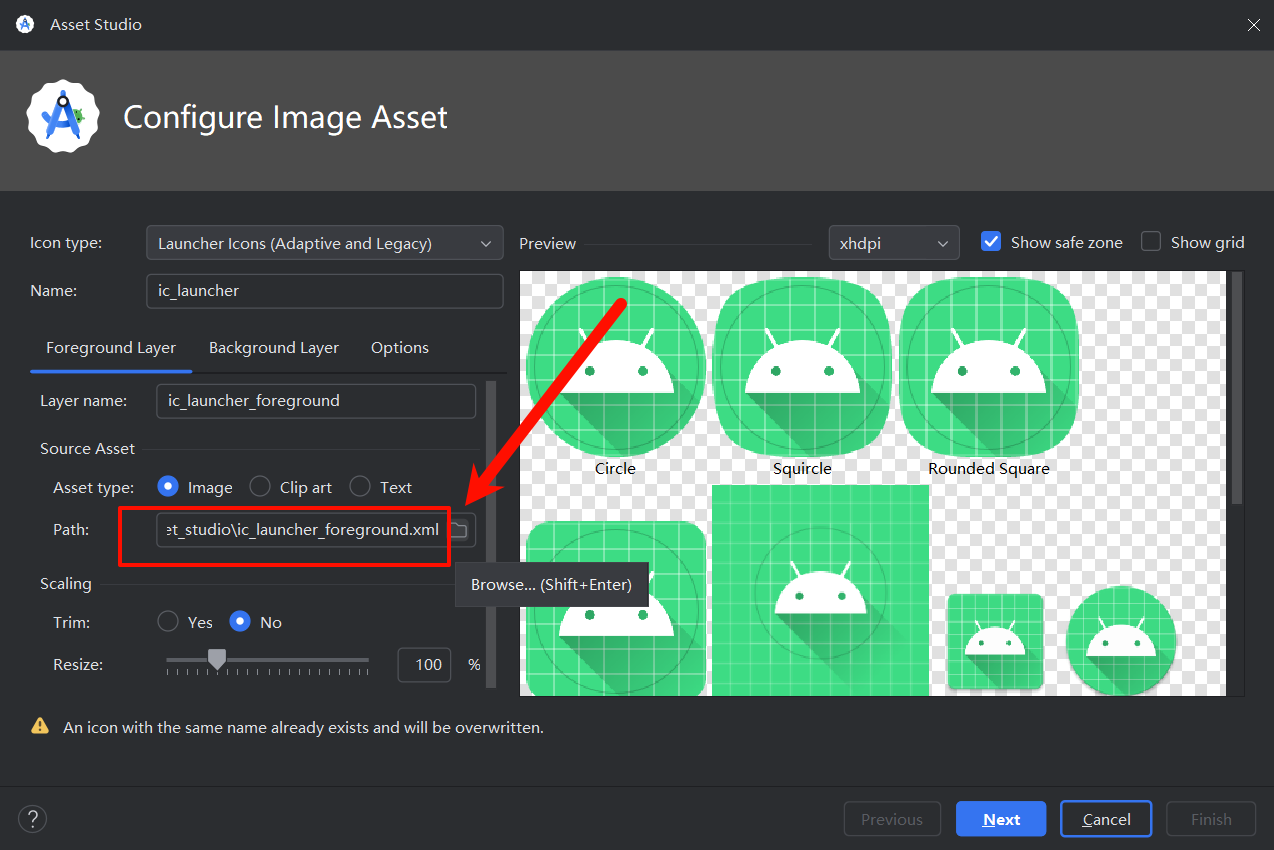Switch to the Foreground Layer tab
The width and height of the screenshot is (1274, 850).
pyautogui.click(x=111, y=348)
